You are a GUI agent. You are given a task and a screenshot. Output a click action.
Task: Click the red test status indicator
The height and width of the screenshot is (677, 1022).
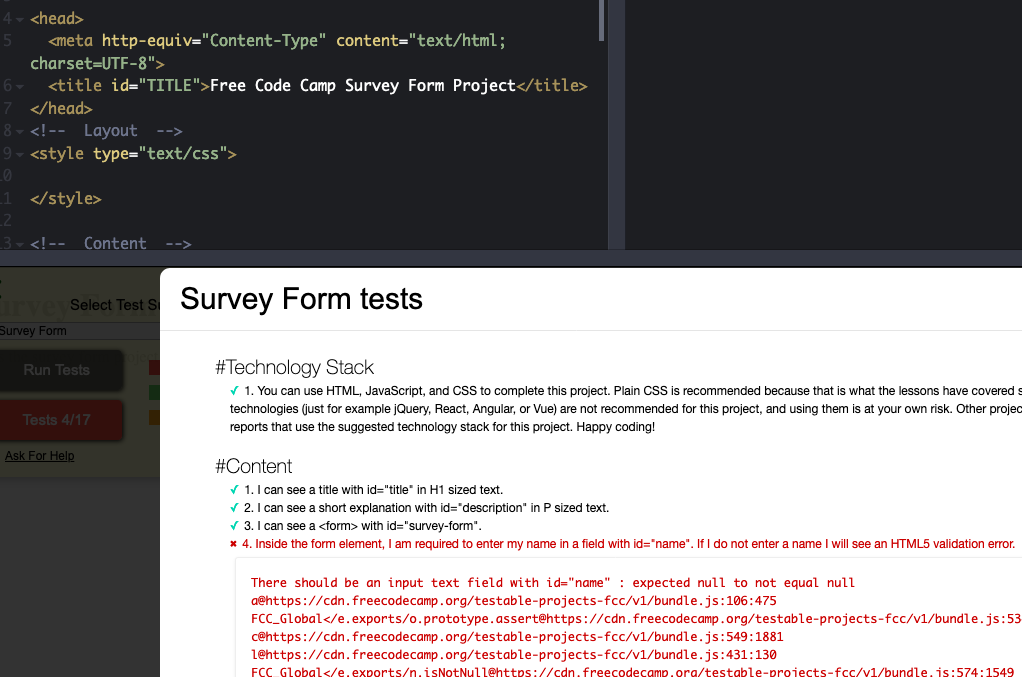(154, 366)
